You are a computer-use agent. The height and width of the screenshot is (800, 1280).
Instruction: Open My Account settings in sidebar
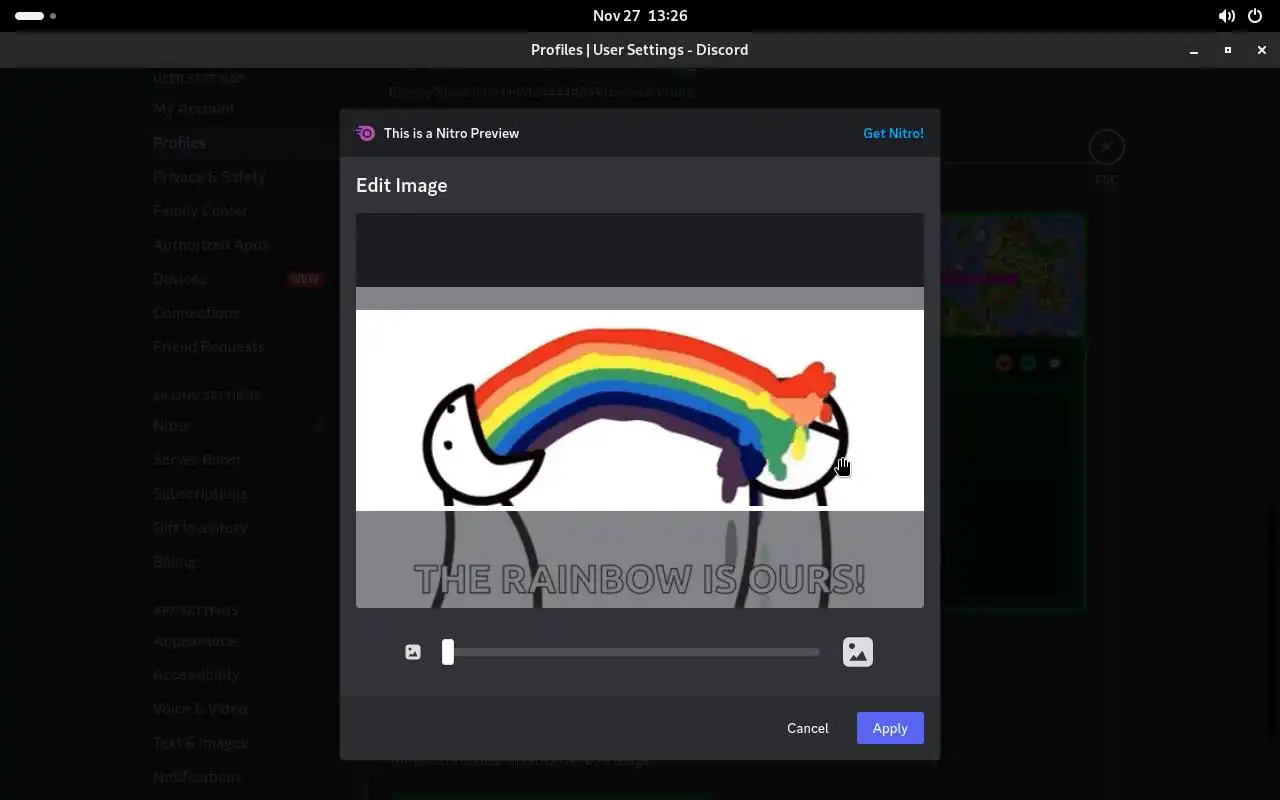click(194, 108)
